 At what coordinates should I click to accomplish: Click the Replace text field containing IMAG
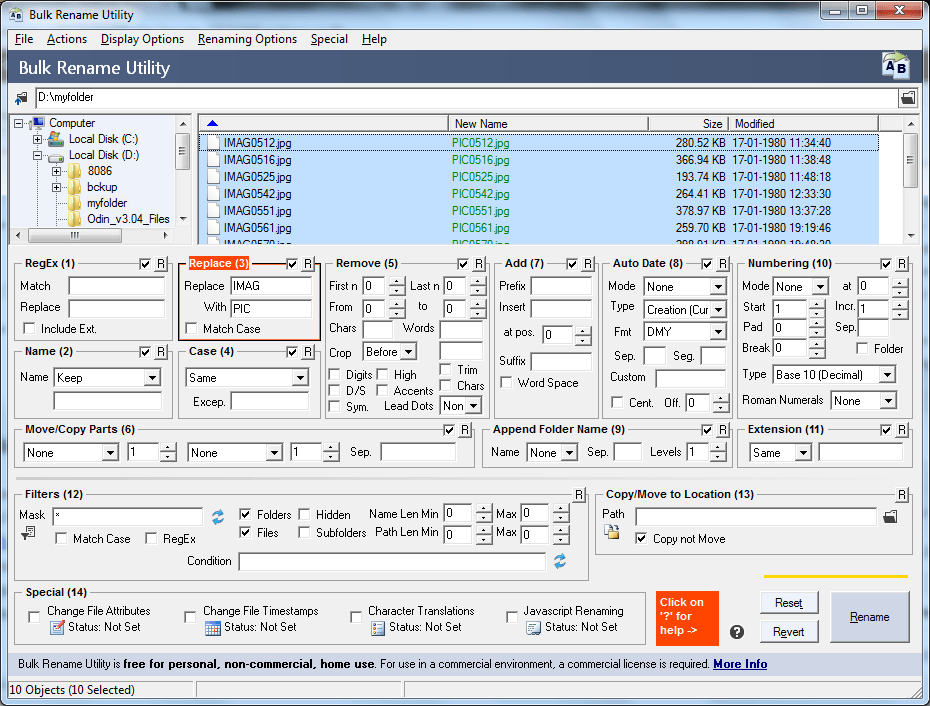point(271,286)
